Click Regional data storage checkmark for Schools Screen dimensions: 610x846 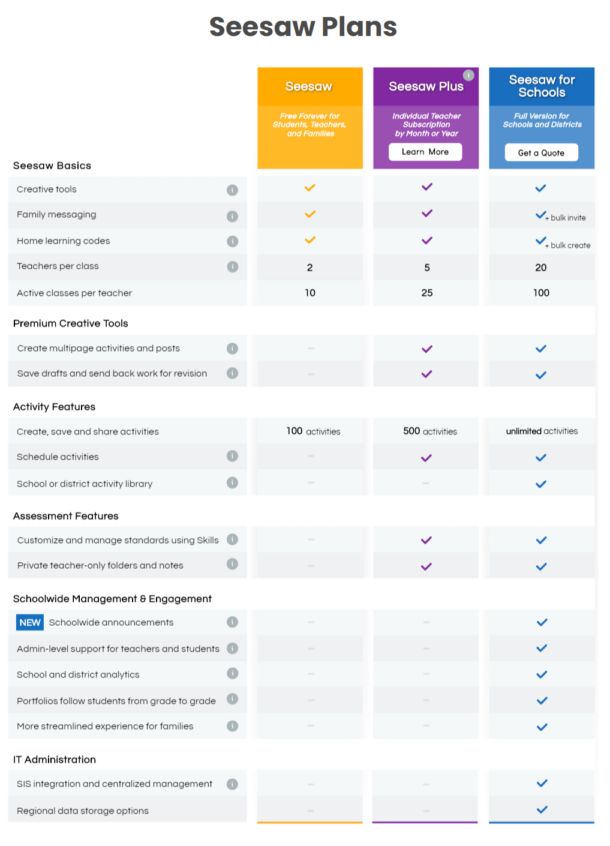(541, 810)
